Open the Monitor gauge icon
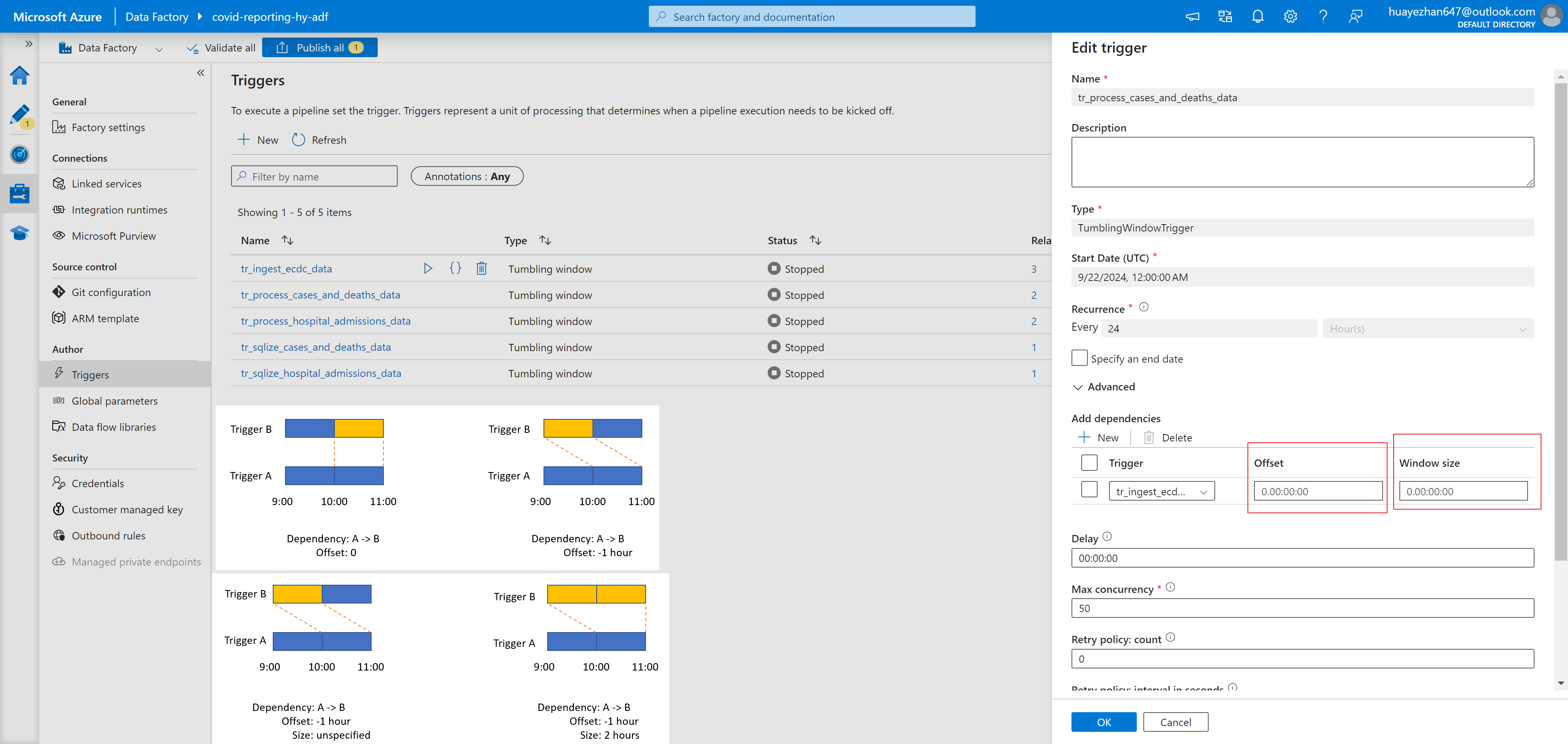Viewport: 1568px width, 744px height. point(20,154)
